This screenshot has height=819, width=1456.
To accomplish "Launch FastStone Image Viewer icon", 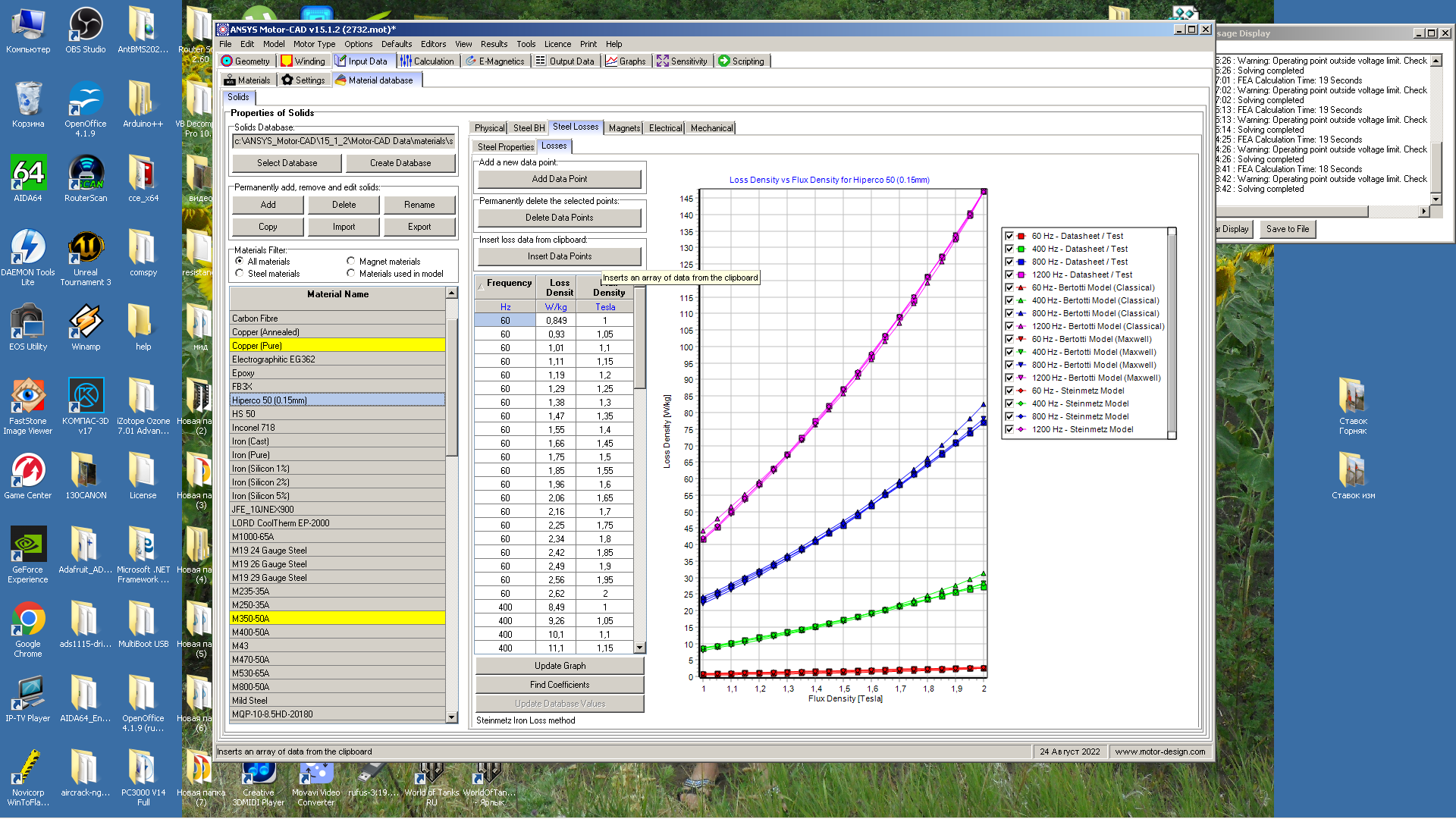I will [28, 406].
